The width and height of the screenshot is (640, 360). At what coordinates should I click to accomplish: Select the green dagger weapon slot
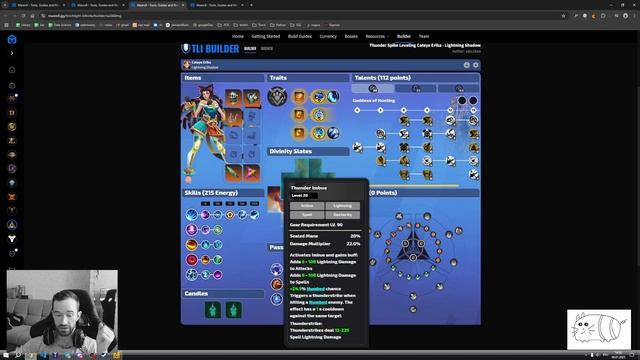click(233, 173)
